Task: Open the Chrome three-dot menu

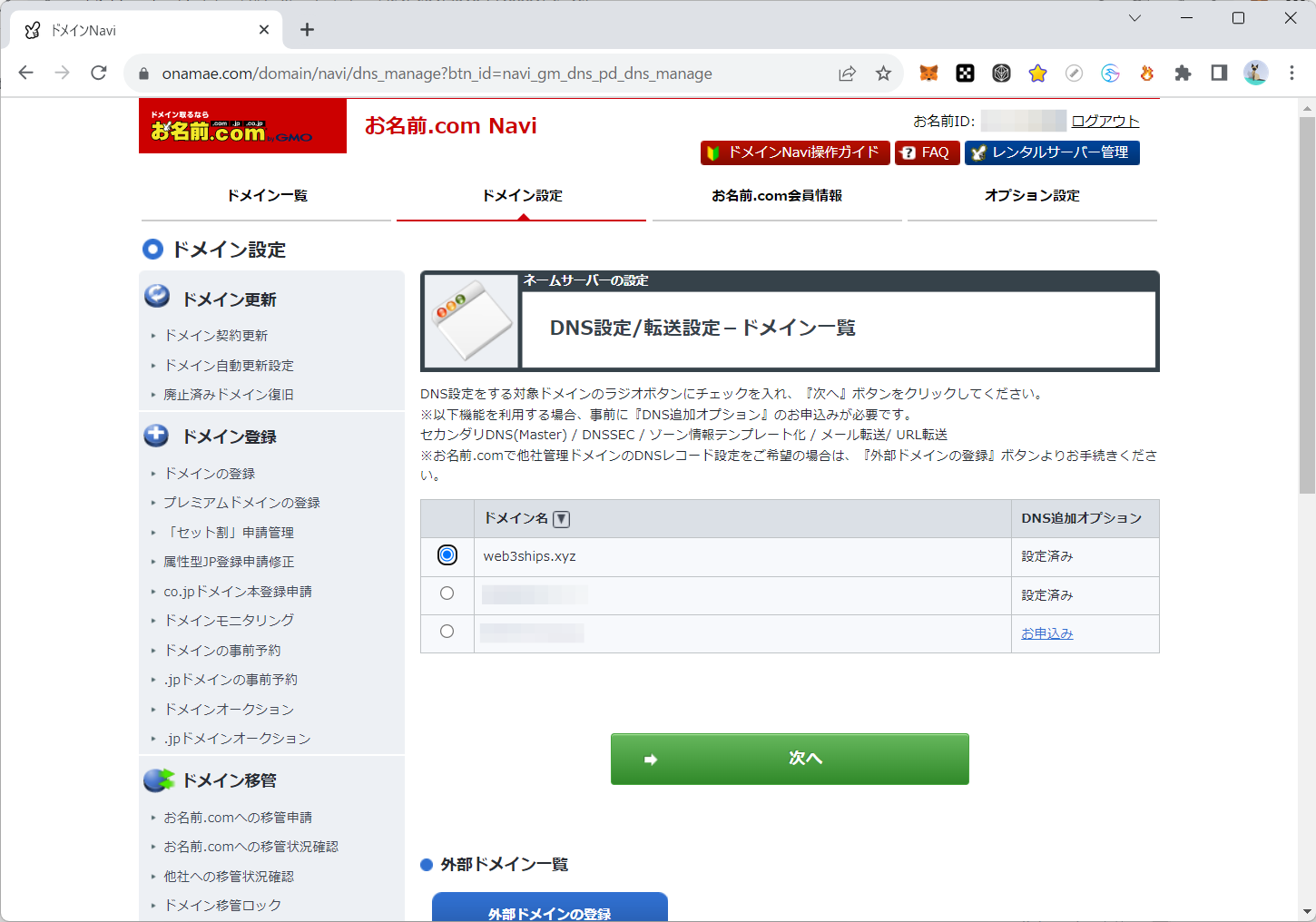Action: point(1291,74)
